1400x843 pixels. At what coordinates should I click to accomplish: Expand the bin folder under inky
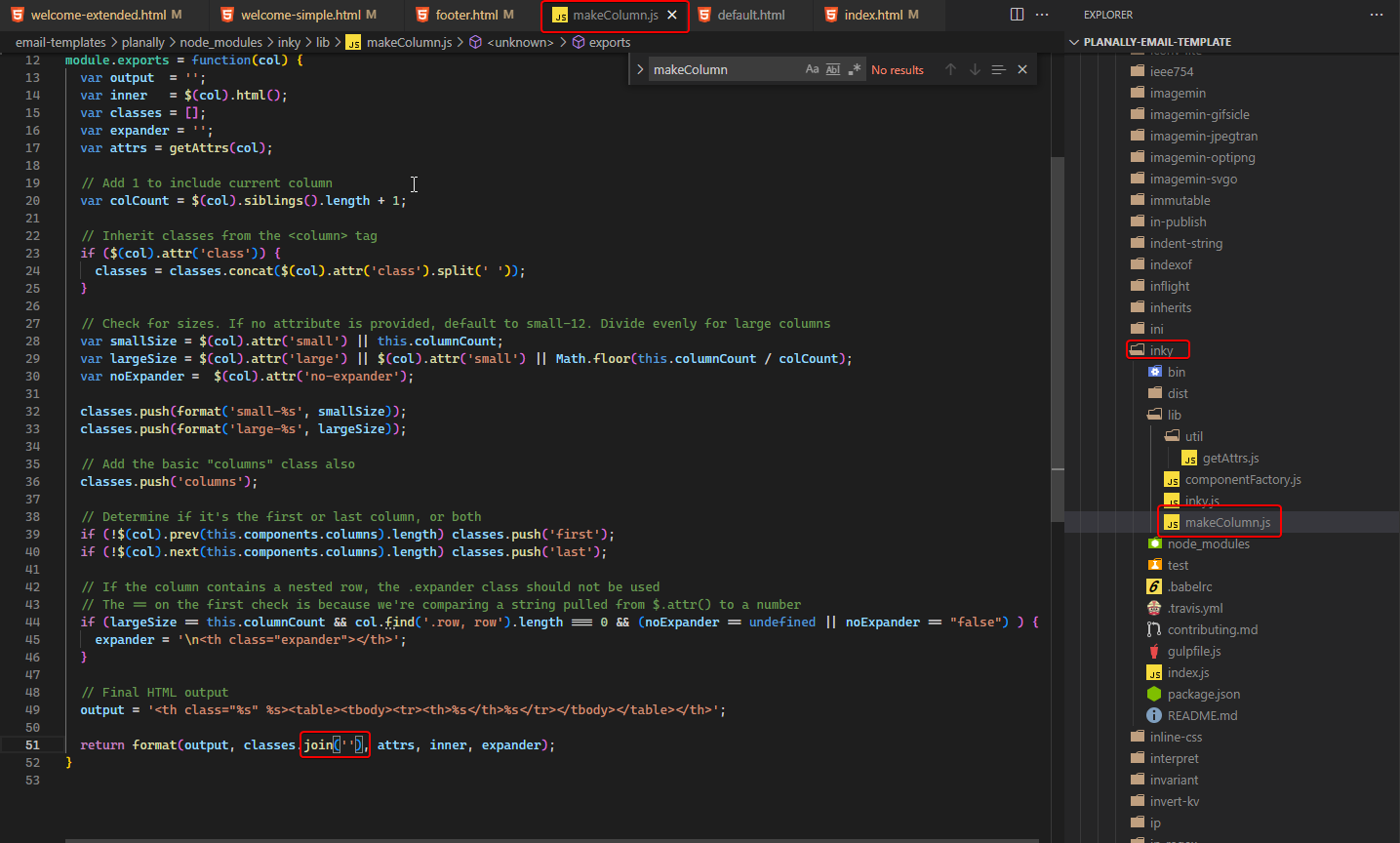click(1177, 372)
